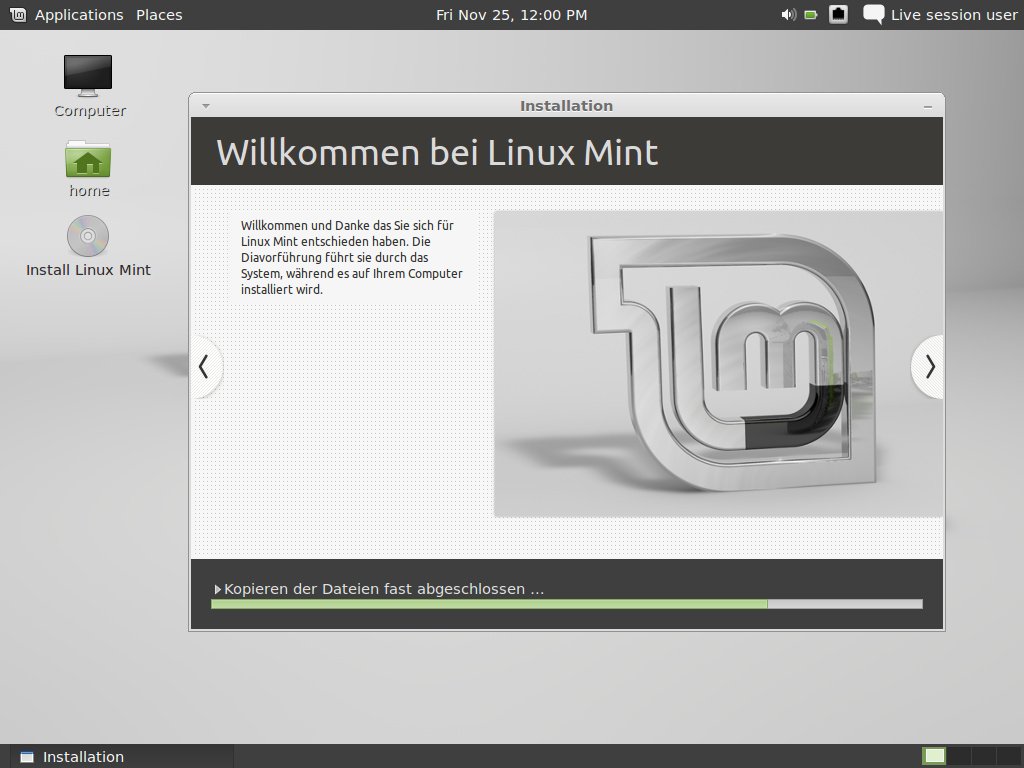Click the Kopieren der Dateien status text
Screen dimensions: 1024x768
384,589
